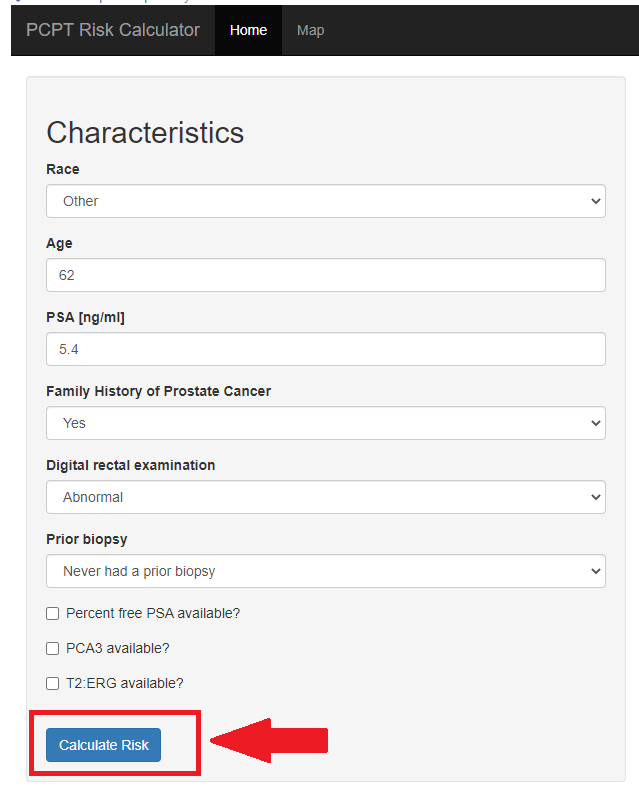This screenshot has height=792, width=639.
Task: Click the Family History dropdown chevron arrow
Action: pyautogui.click(x=596, y=423)
